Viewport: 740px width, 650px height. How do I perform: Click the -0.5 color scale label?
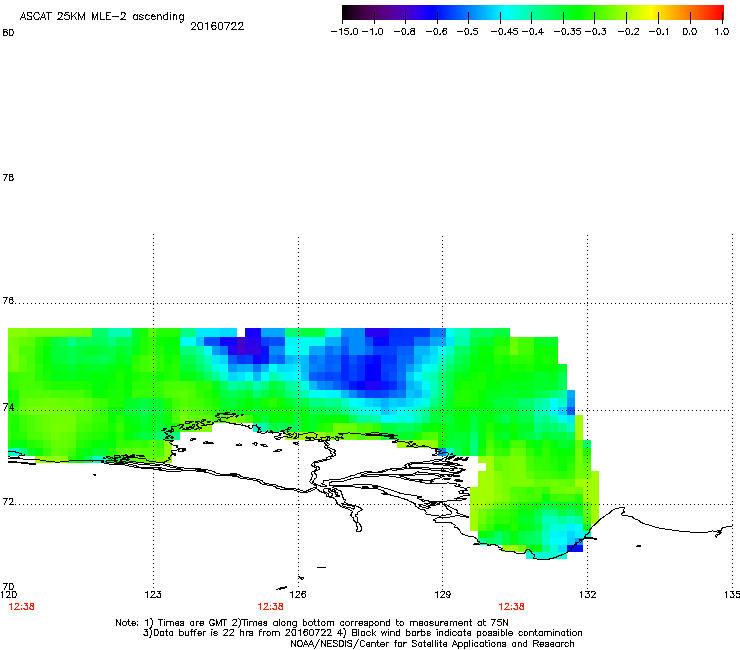(x=467, y=32)
